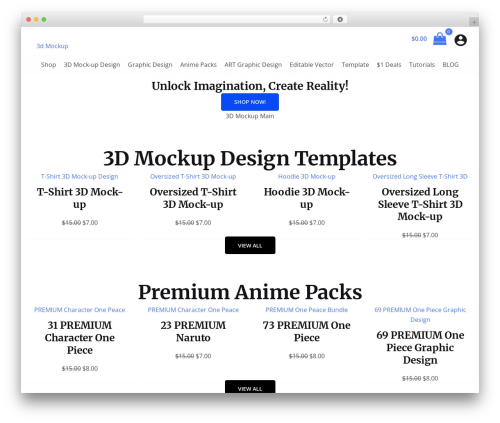Open the T-Shirt 3D Mock-up product title

[x=80, y=198]
